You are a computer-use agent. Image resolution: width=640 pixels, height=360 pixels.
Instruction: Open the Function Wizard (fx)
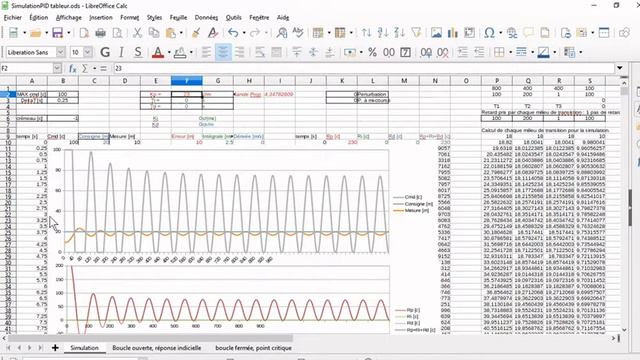(x=73, y=69)
